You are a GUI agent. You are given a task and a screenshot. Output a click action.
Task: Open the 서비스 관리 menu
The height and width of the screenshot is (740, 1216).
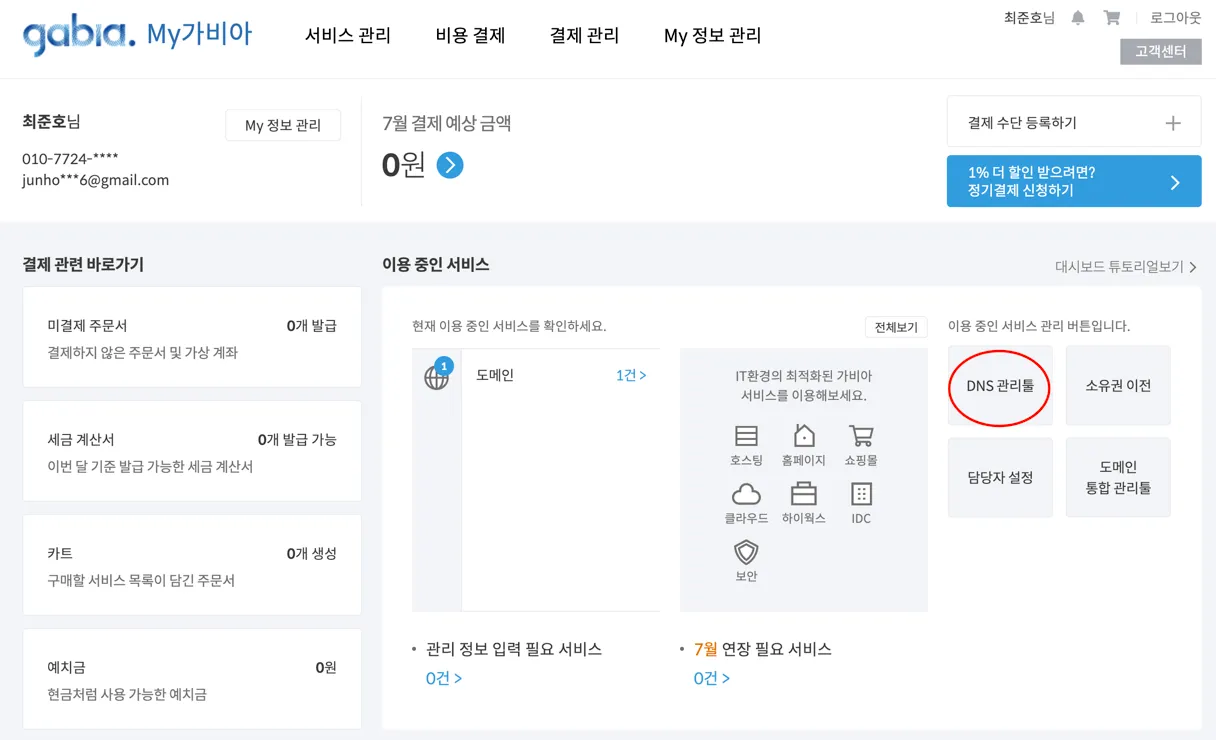[x=348, y=36]
